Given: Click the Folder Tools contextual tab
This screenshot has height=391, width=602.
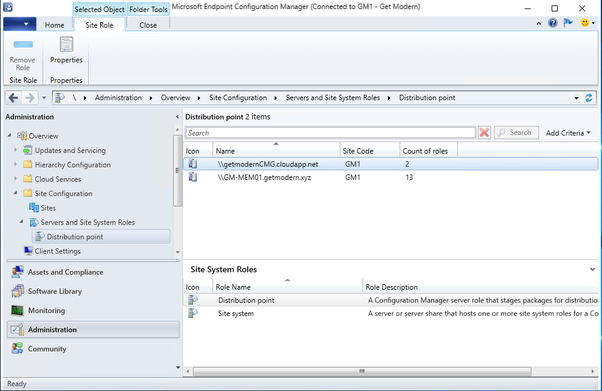Looking at the screenshot, I should tap(148, 9).
